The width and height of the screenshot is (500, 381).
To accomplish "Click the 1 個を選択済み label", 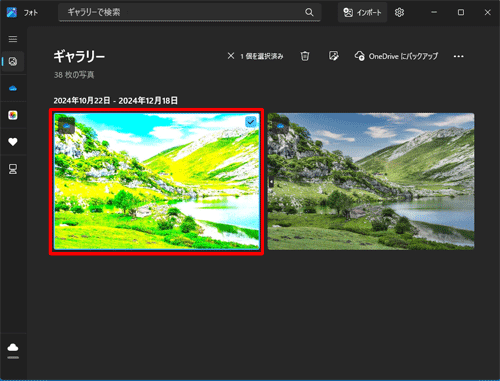I will tap(262, 56).
